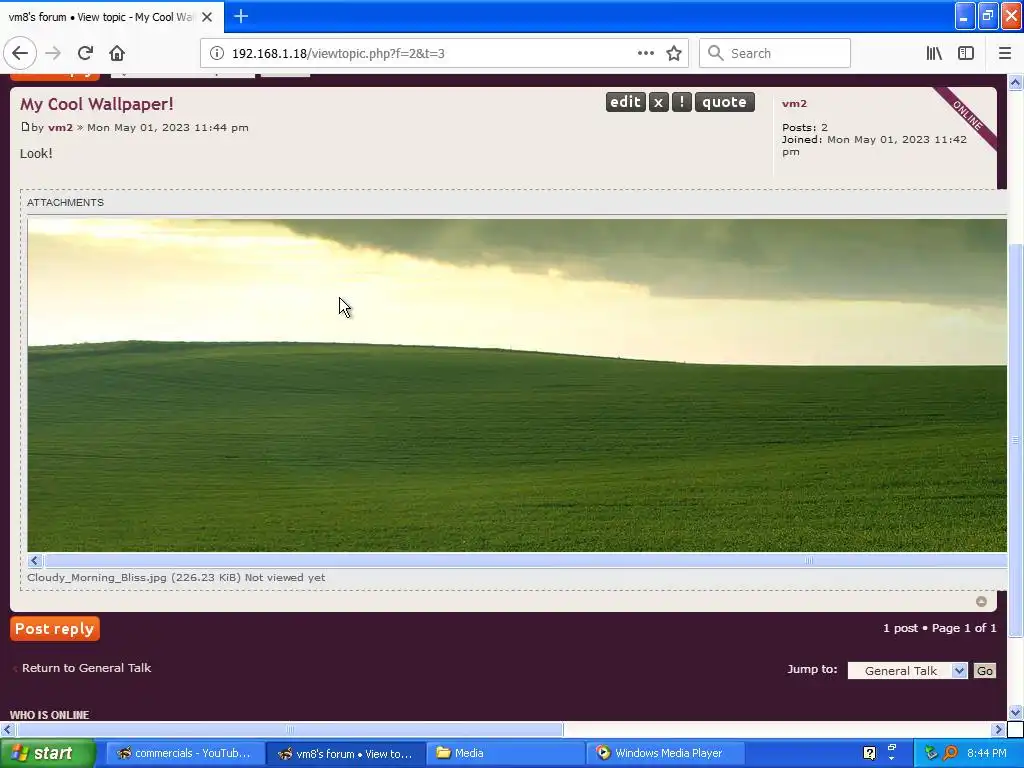Click the bottom horizontal scrollbar thumb

pyautogui.click(x=290, y=729)
